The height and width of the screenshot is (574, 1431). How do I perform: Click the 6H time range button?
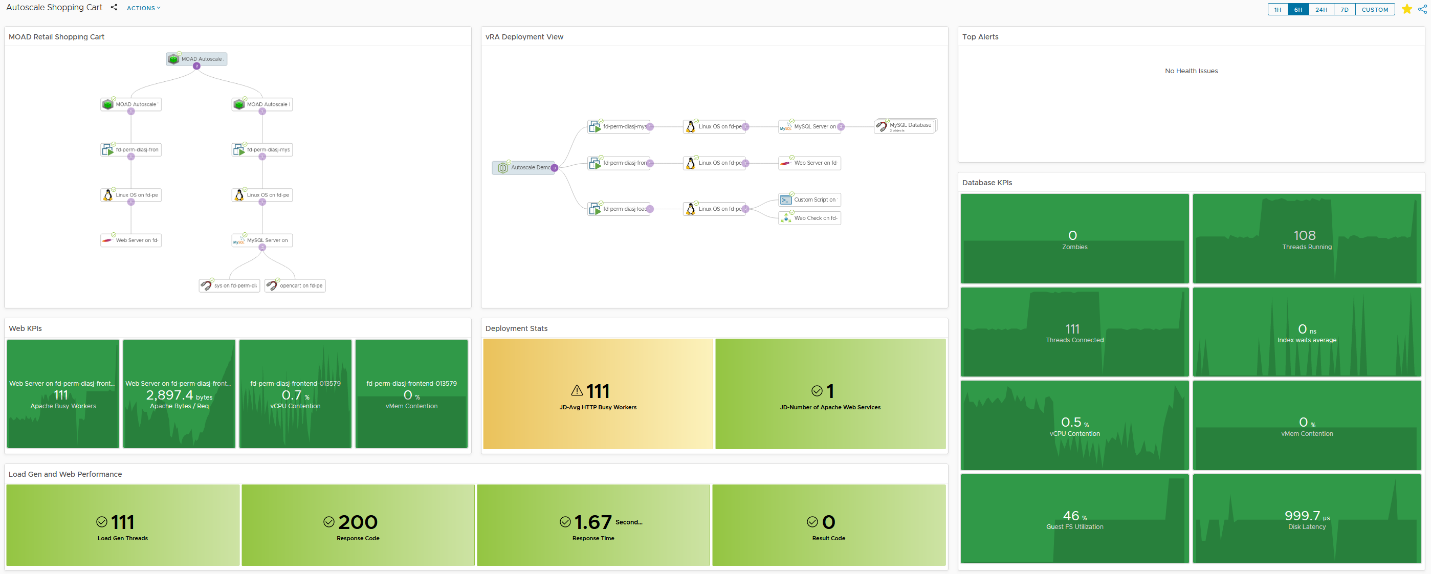click(x=1297, y=9)
